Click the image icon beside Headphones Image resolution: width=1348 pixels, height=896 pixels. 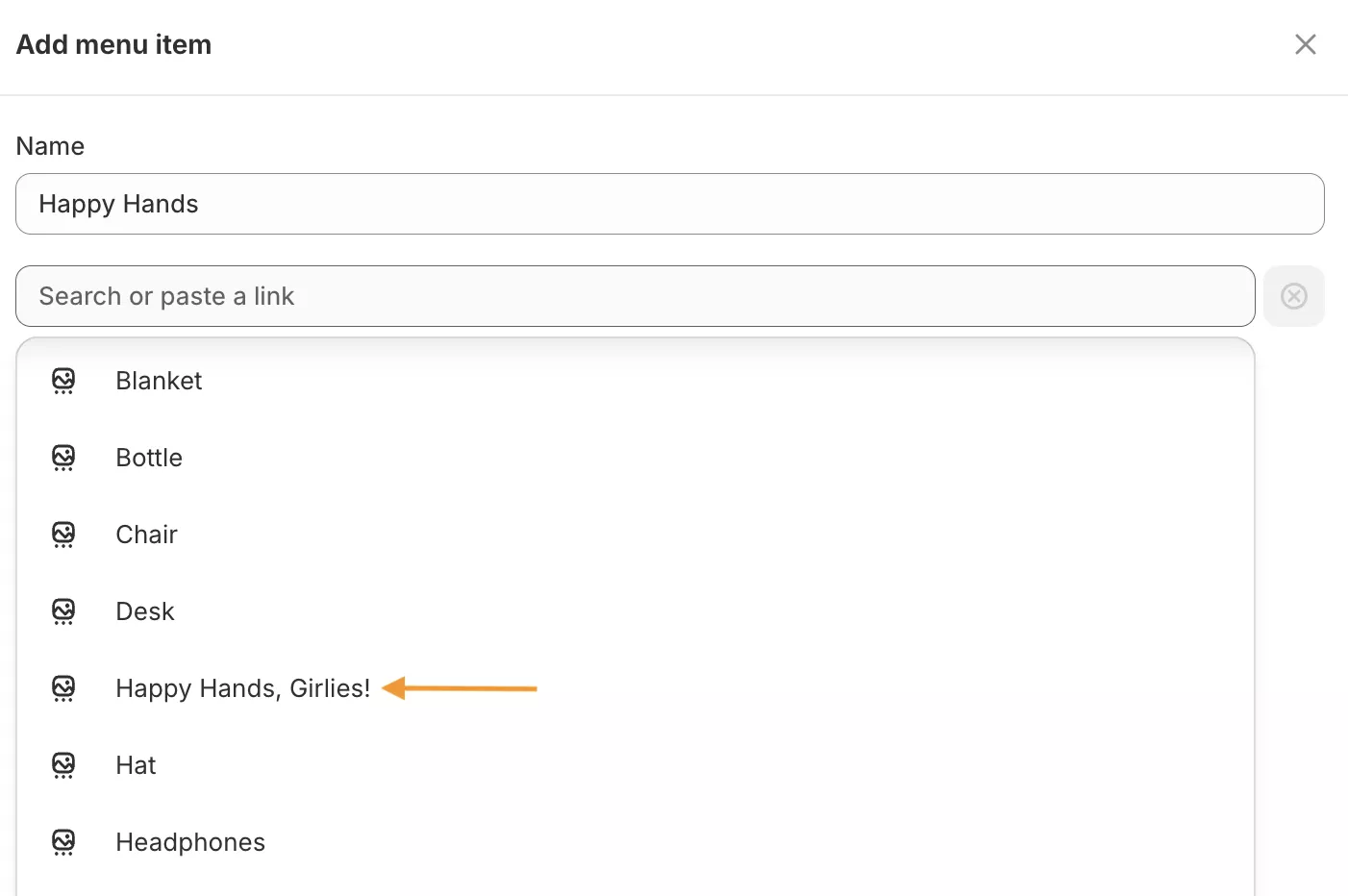click(x=63, y=842)
